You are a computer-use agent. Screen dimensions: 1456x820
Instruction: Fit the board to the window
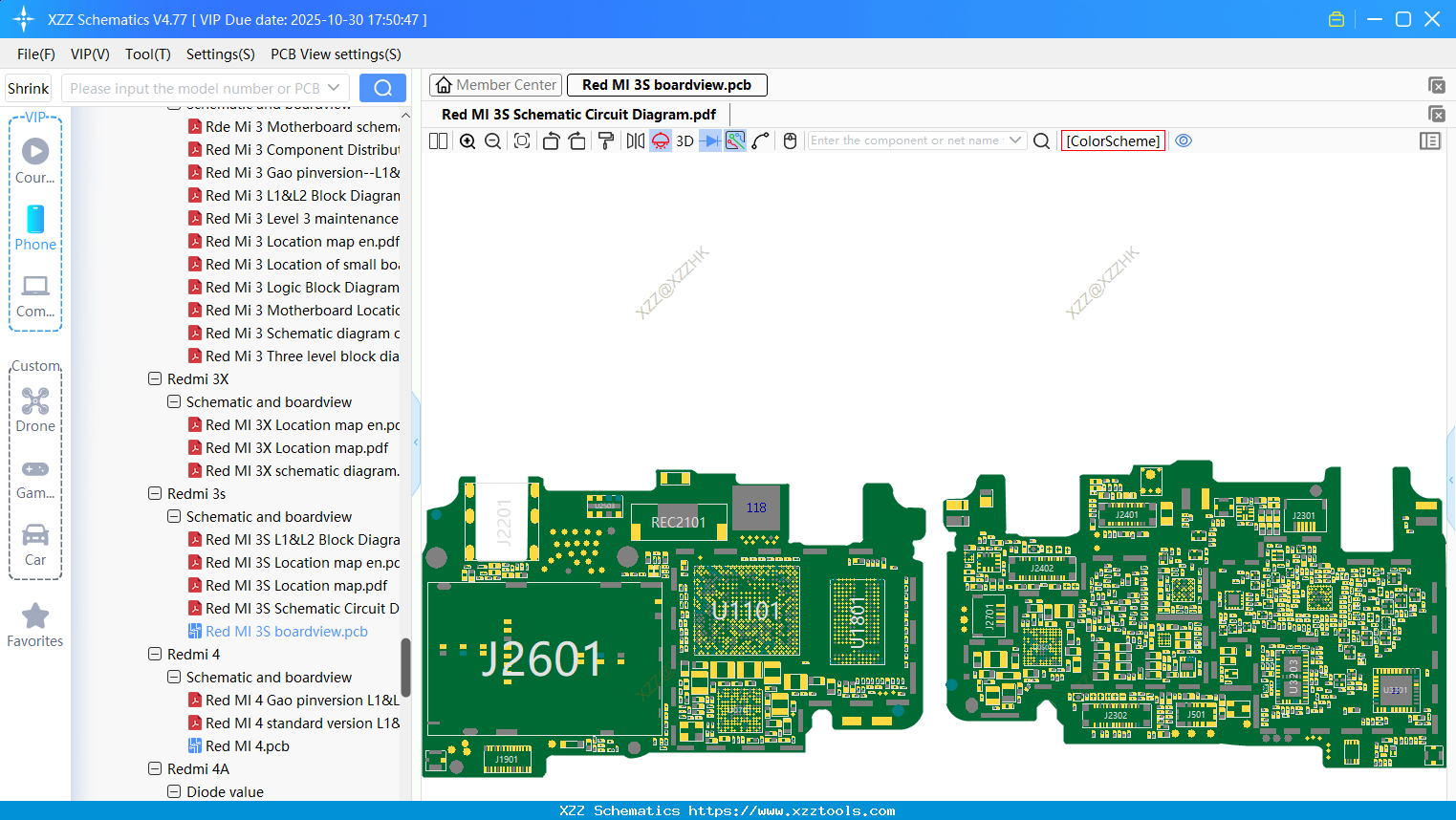[522, 140]
